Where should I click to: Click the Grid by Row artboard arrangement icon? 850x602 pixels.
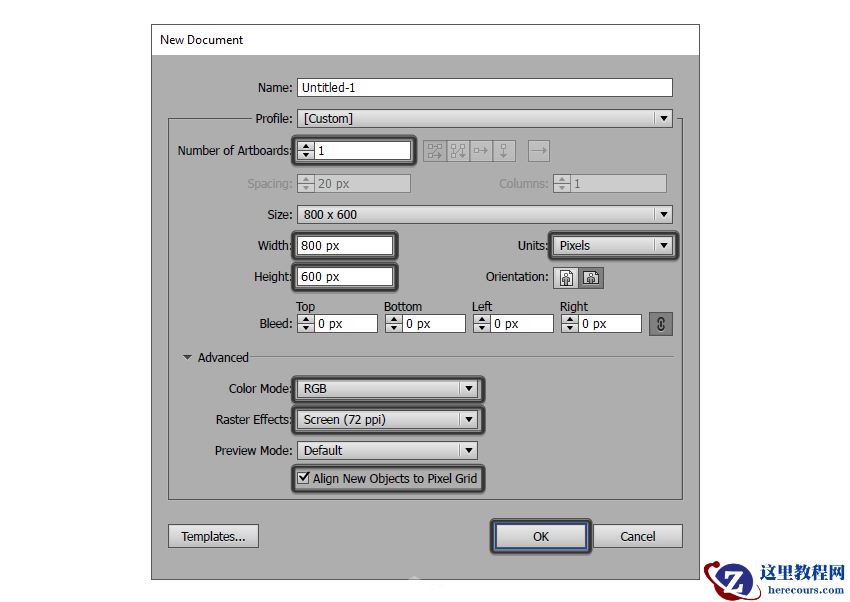pos(435,151)
